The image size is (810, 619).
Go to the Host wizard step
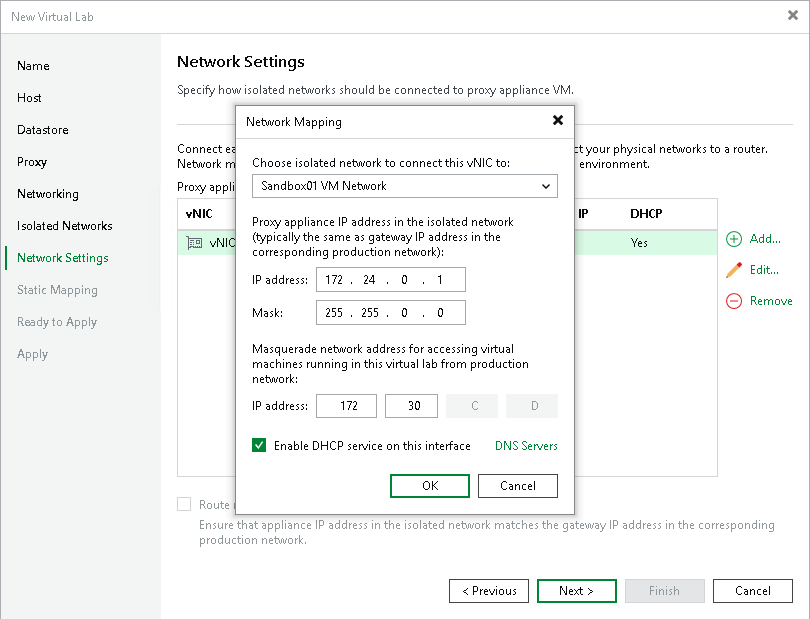pyautogui.click(x=29, y=98)
